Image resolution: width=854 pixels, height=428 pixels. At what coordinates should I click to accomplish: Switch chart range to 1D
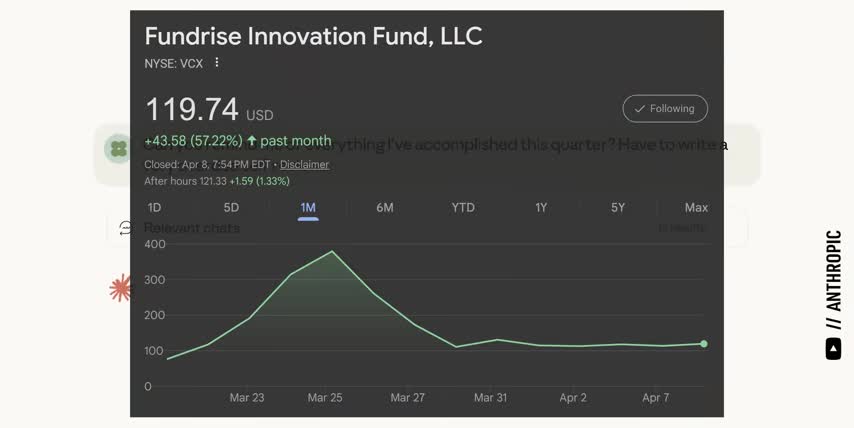click(x=154, y=208)
